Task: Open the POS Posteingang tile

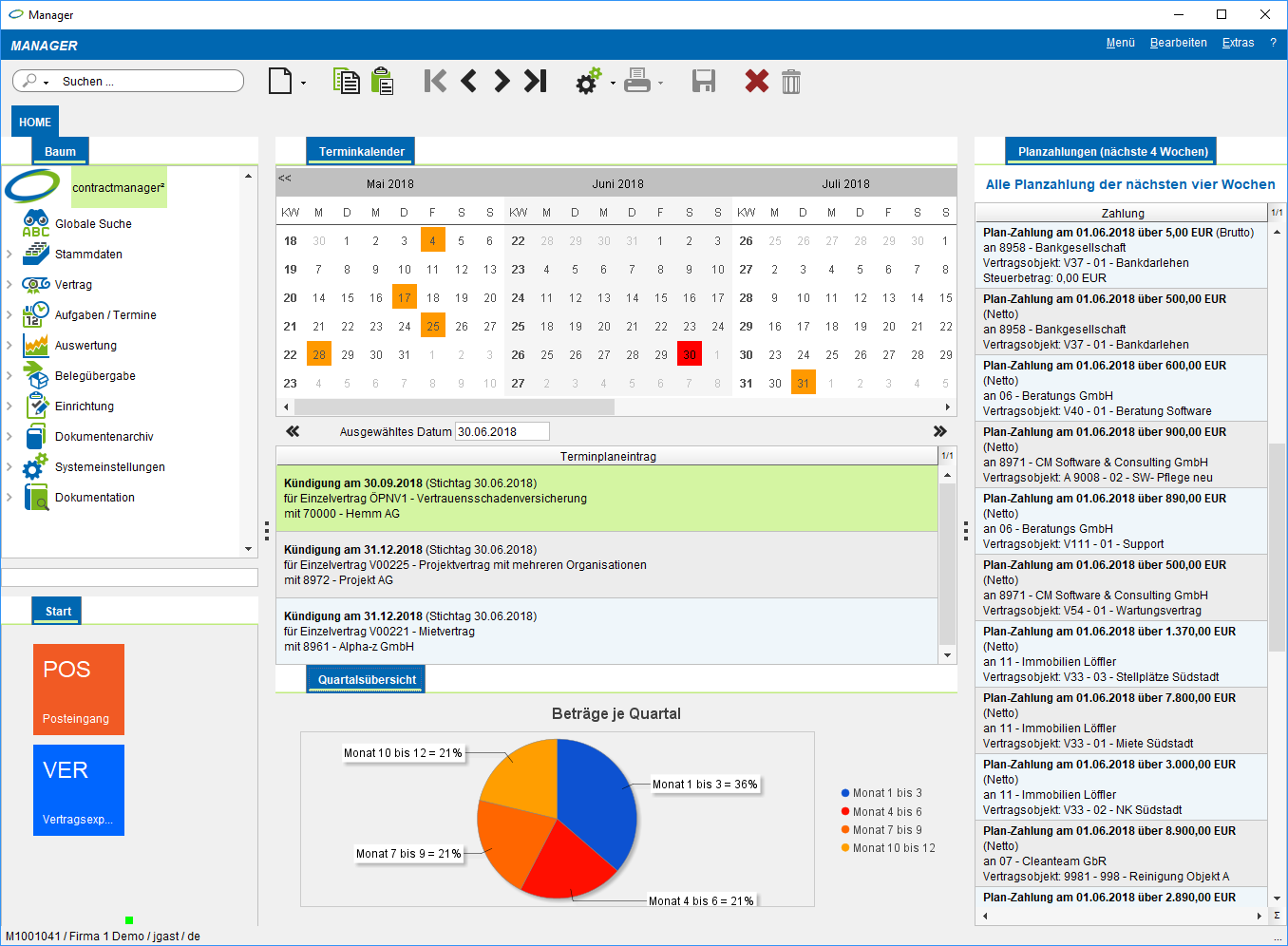Action: [x=79, y=690]
